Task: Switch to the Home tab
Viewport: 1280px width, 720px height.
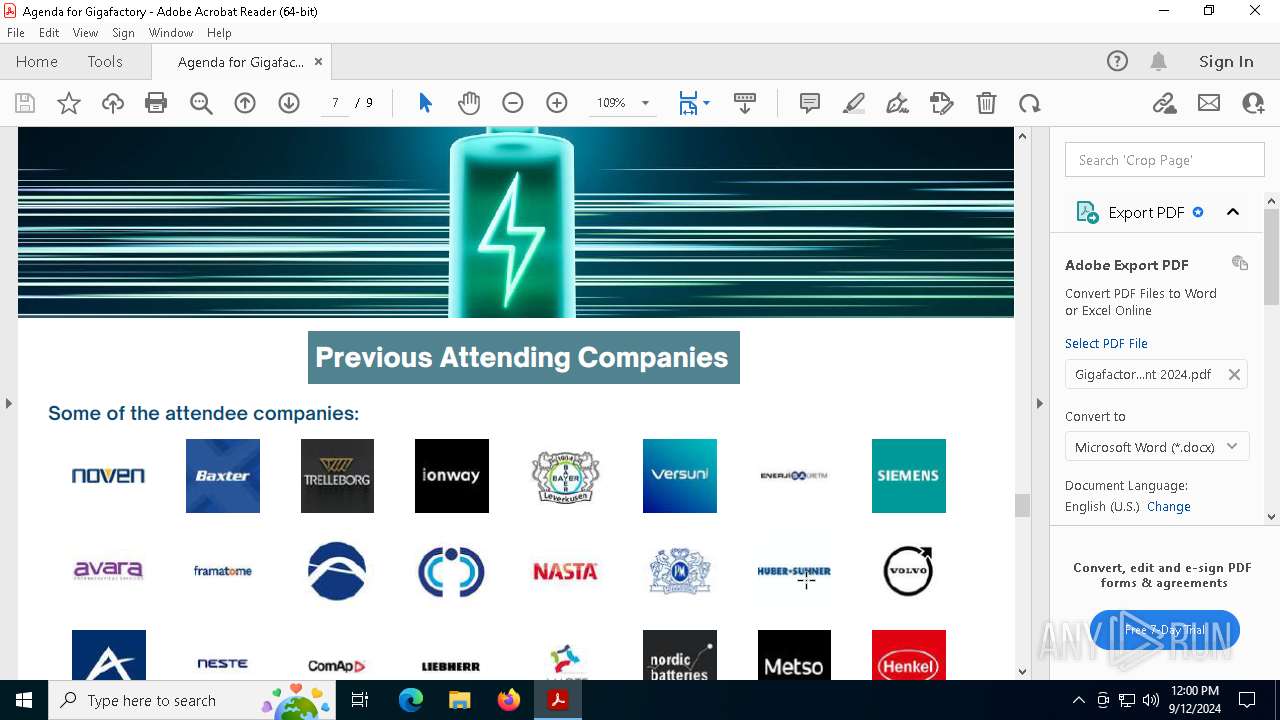Action: [x=37, y=61]
